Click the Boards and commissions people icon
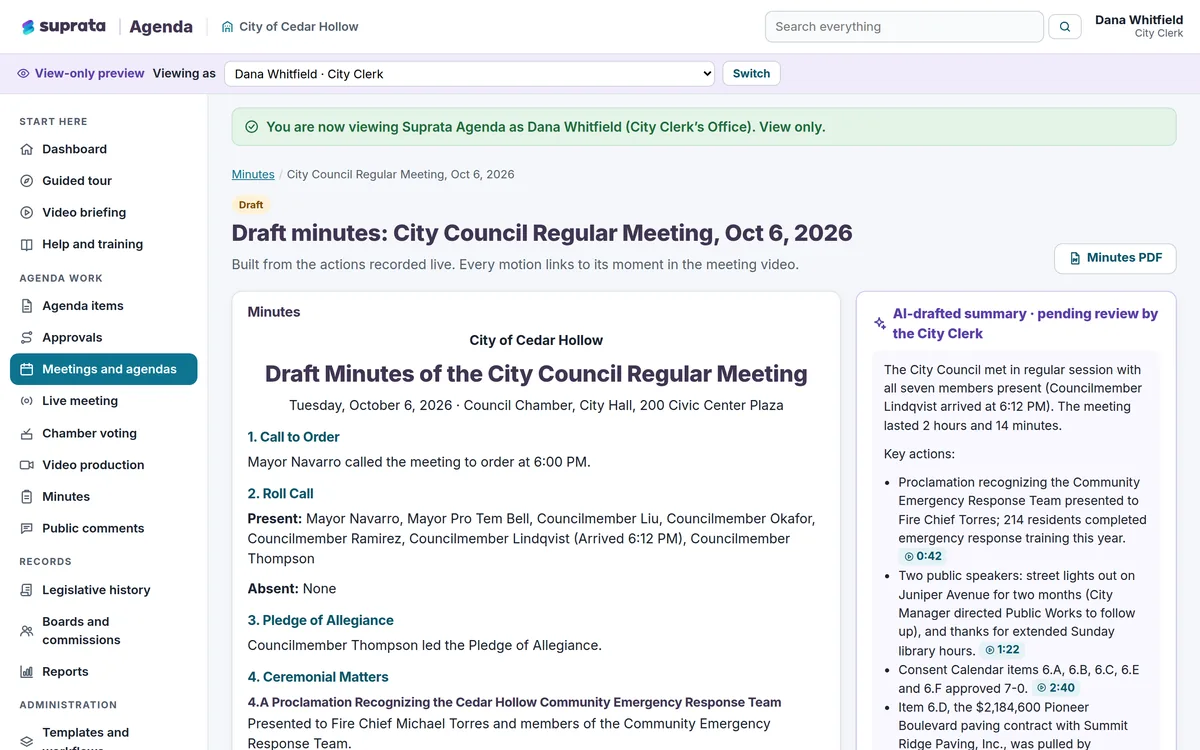This screenshot has height=750, width=1200. pos(27,631)
